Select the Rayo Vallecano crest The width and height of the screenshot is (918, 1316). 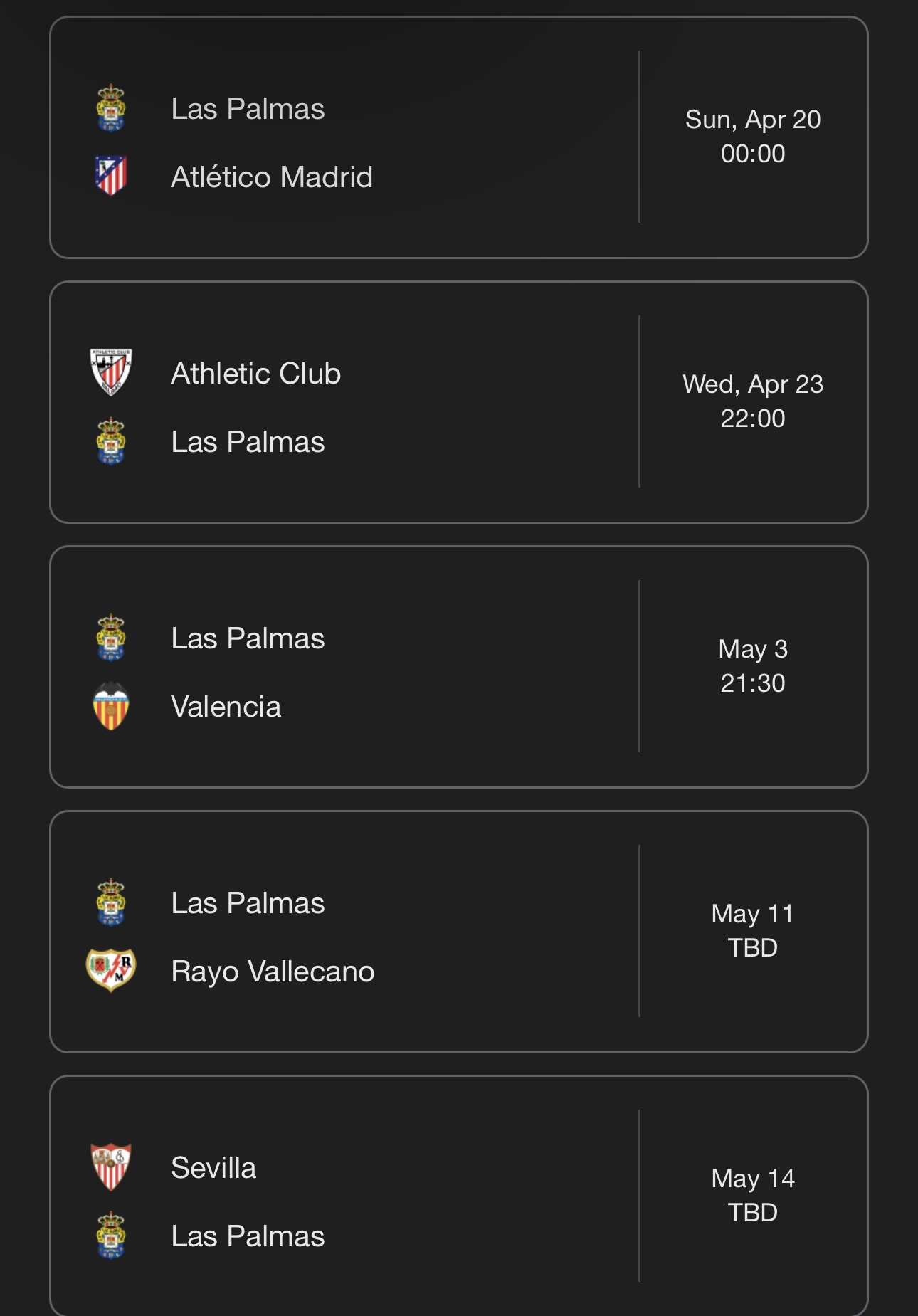(x=111, y=970)
